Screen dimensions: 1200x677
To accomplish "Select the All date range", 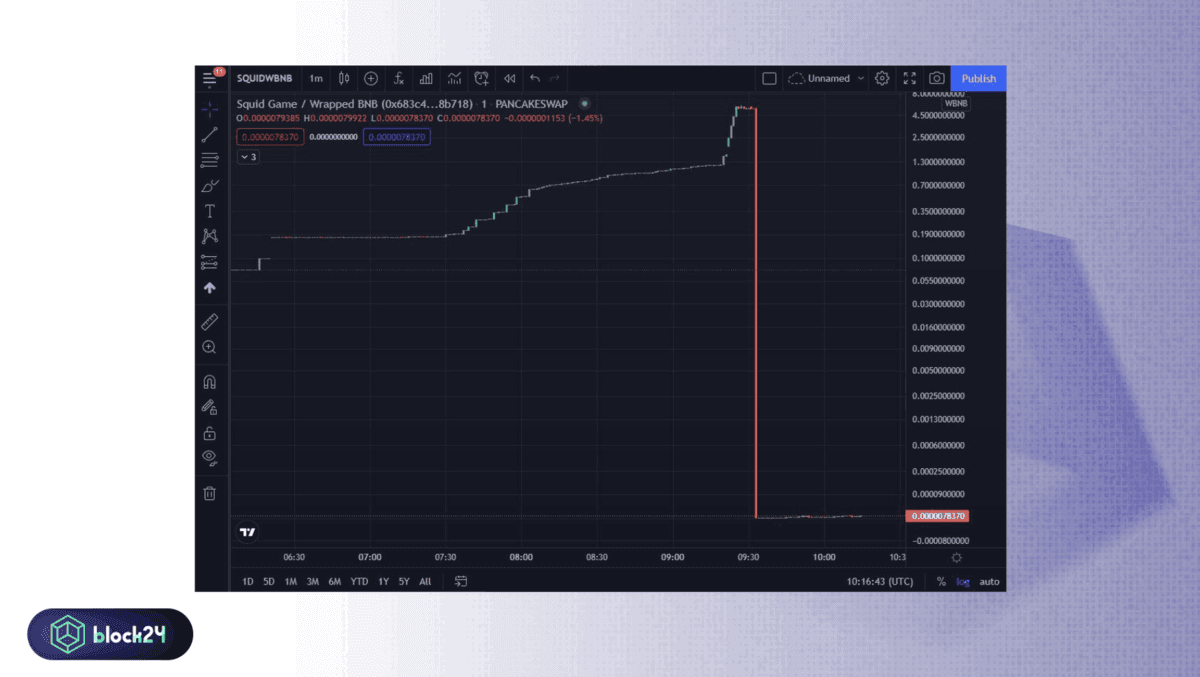I will click(425, 581).
